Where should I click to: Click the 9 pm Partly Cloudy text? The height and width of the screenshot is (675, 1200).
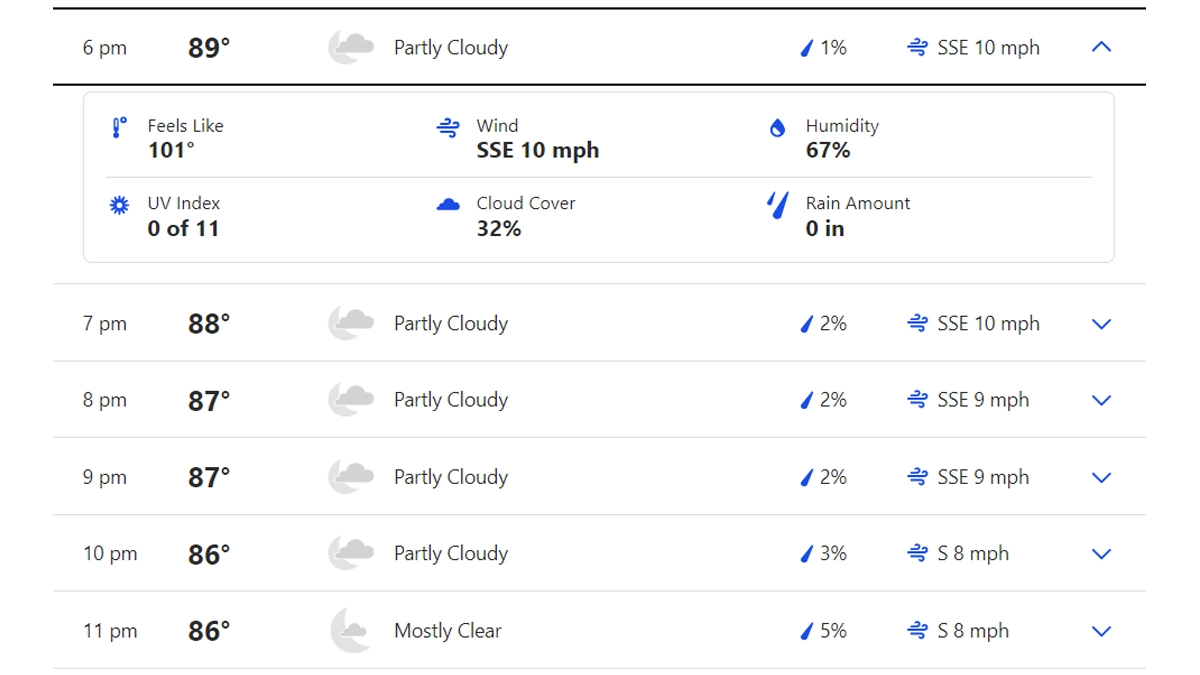(x=451, y=477)
